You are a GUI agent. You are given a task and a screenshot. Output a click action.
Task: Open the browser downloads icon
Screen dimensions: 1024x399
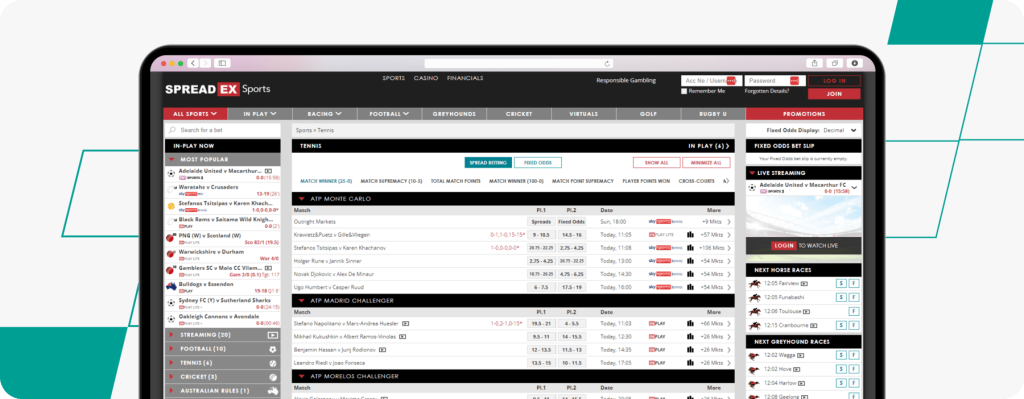pos(855,63)
